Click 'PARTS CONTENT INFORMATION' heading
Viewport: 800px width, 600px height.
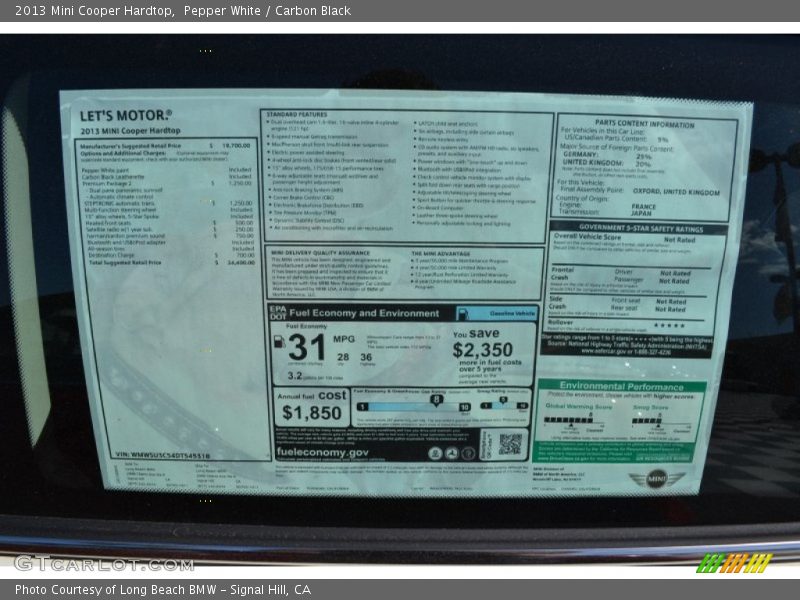pos(645,124)
